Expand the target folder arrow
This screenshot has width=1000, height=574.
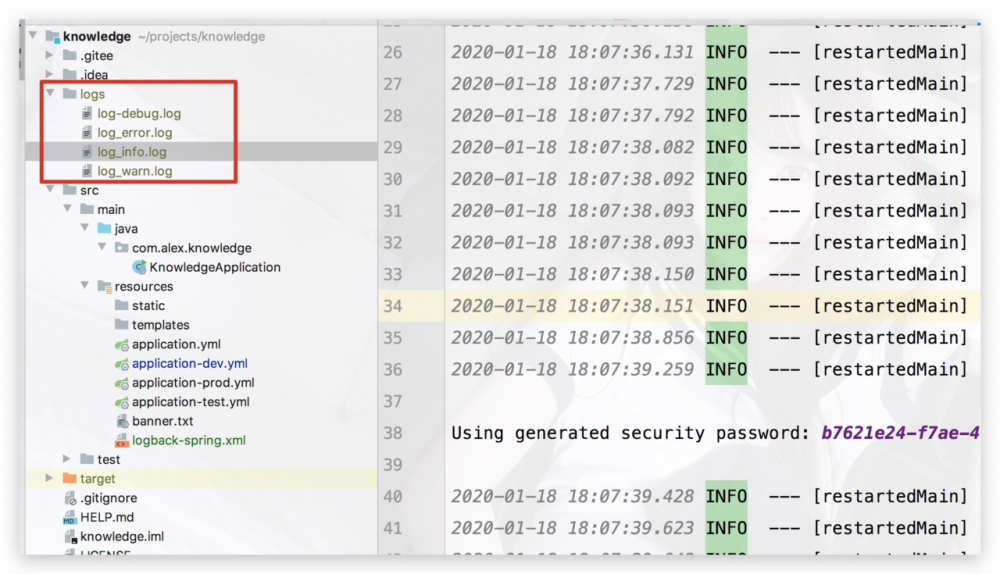[x=50, y=479]
